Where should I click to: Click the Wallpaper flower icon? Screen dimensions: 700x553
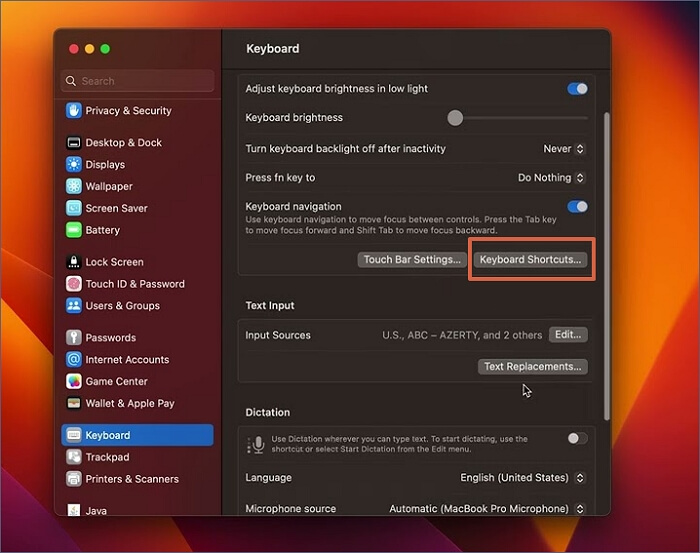click(x=74, y=186)
